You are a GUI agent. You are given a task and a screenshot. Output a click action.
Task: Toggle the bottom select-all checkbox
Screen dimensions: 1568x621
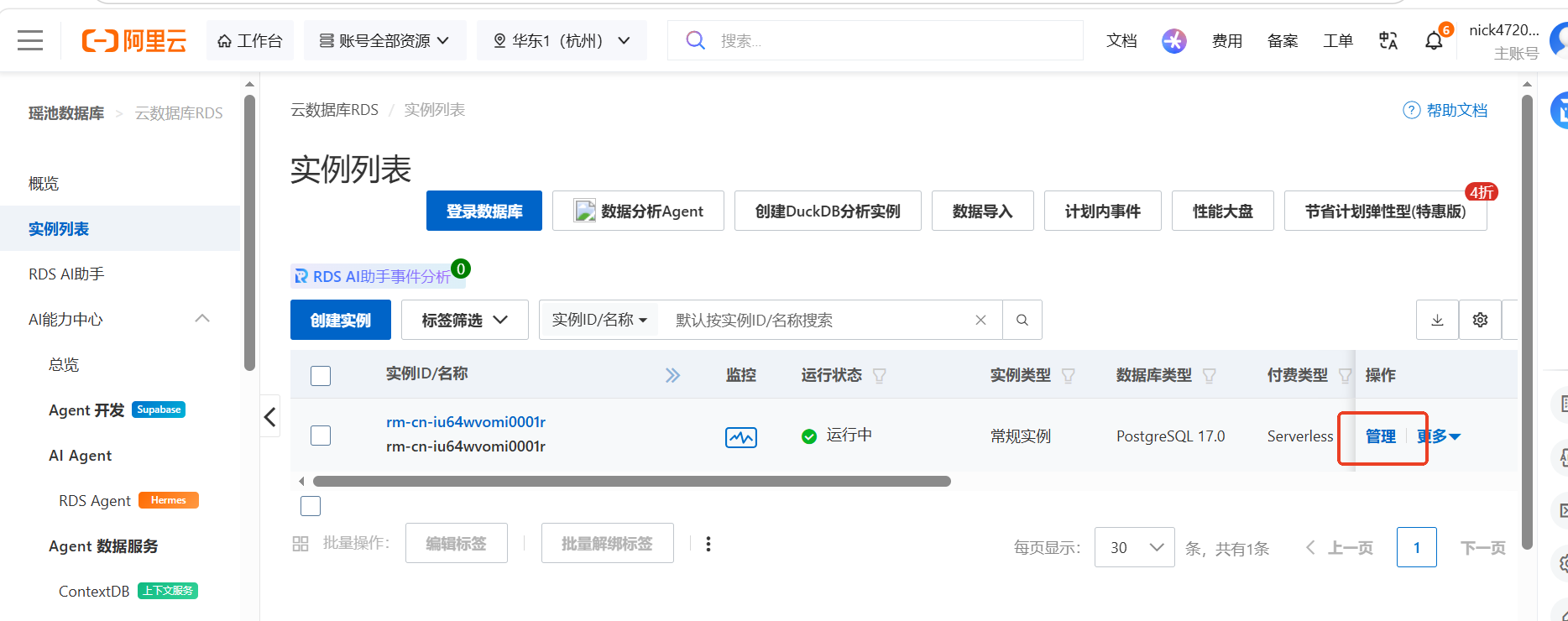point(311,506)
